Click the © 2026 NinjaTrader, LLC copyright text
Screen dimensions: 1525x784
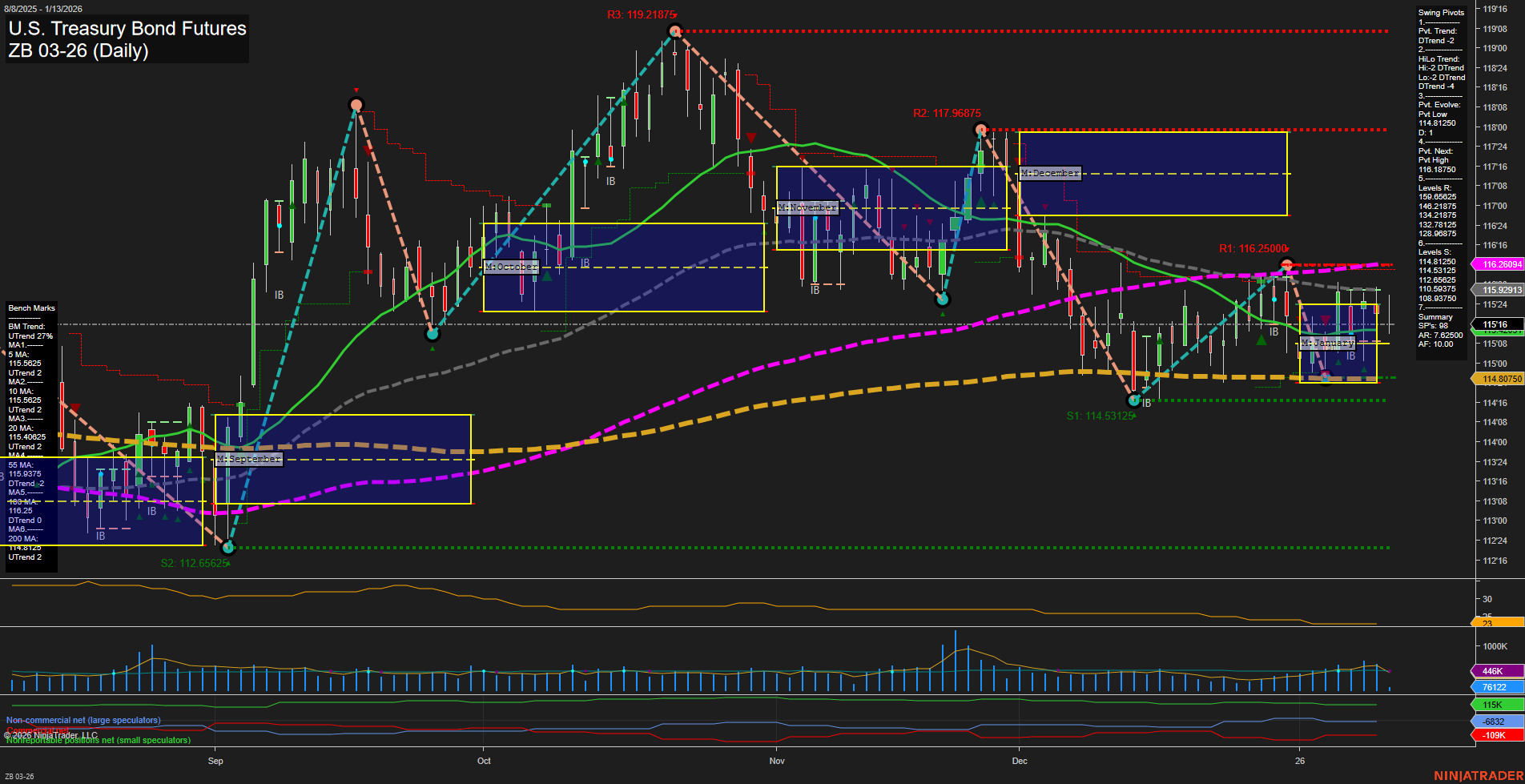(x=50, y=734)
